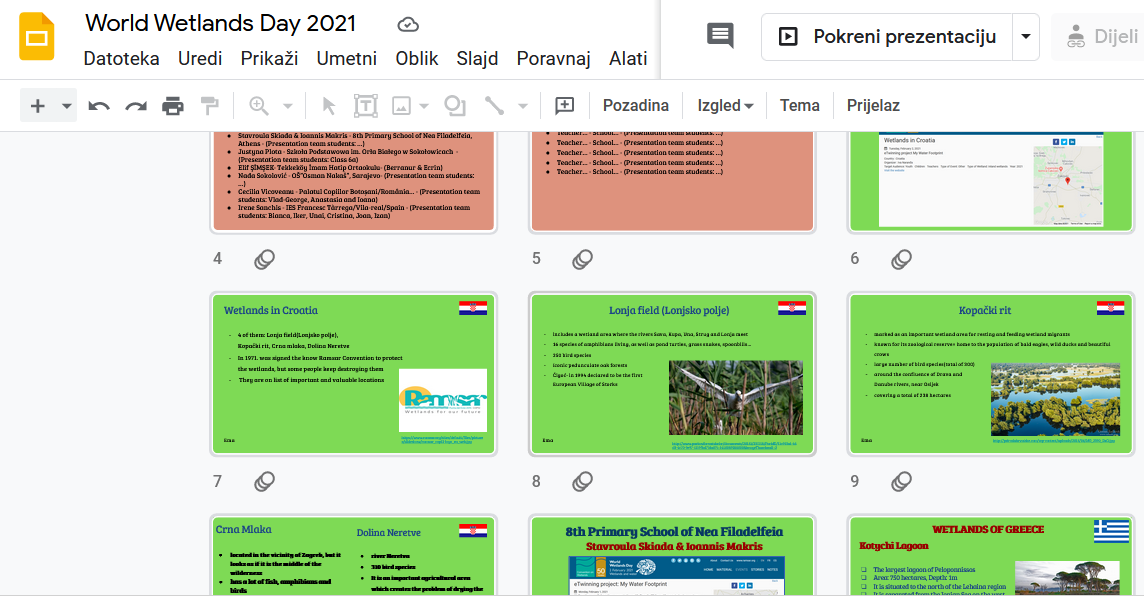Open the zoom level dropdown arrow
The image size is (1144, 596).
(x=287, y=107)
